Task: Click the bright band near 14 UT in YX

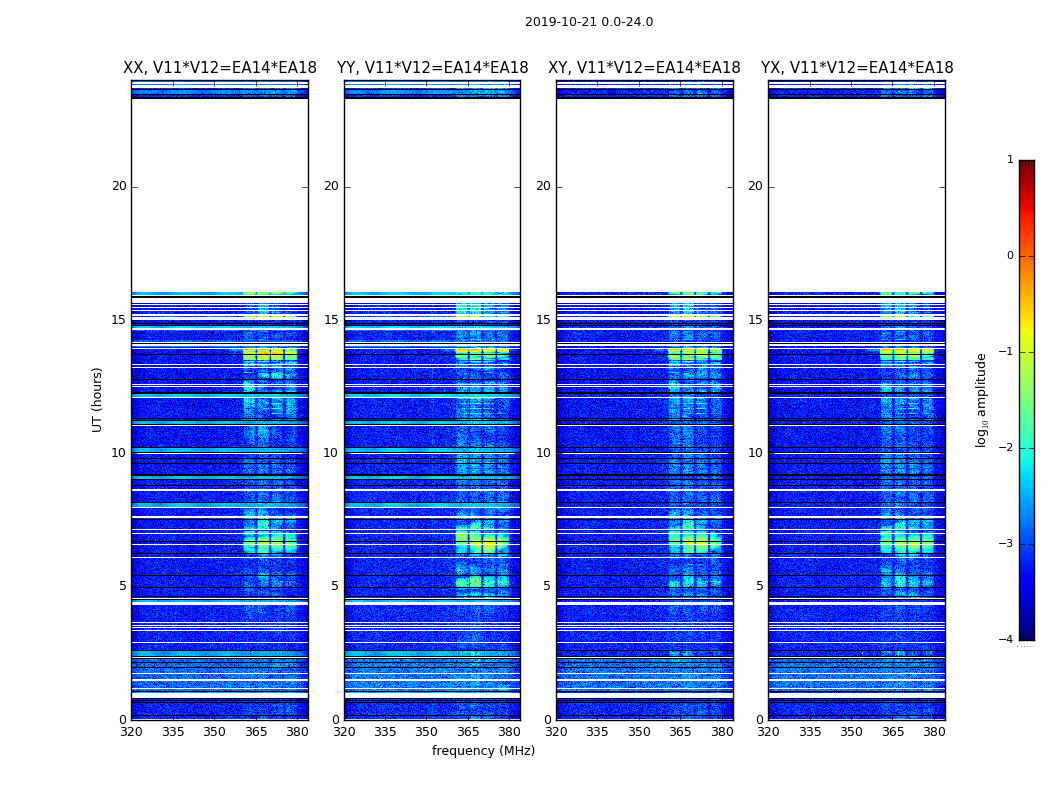Action: pyautogui.click(x=907, y=354)
